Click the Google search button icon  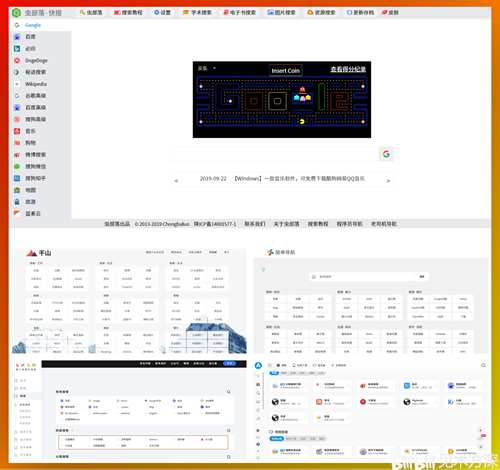point(386,154)
